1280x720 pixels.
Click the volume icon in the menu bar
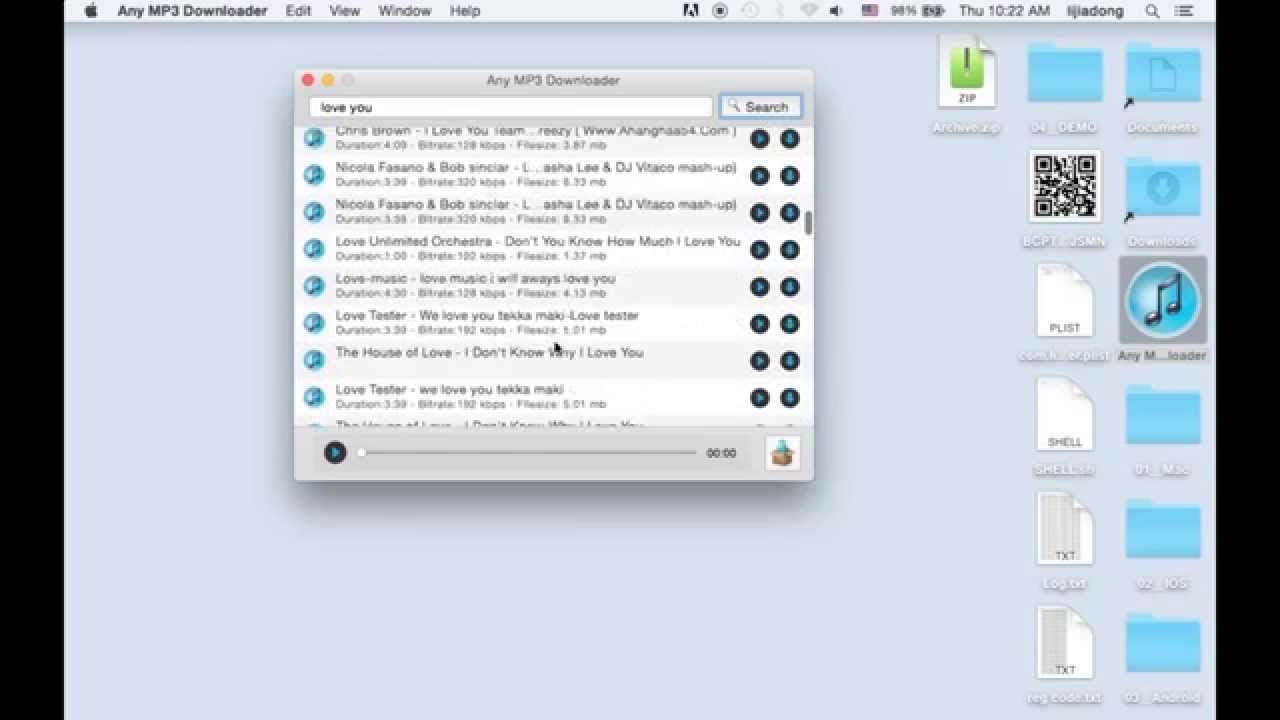coord(836,11)
